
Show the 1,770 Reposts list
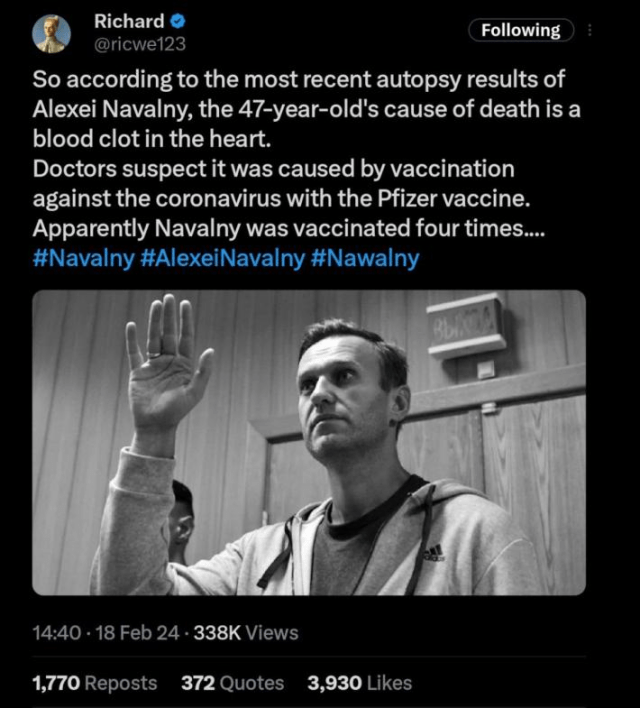pyautogui.click(x=95, y=683)
